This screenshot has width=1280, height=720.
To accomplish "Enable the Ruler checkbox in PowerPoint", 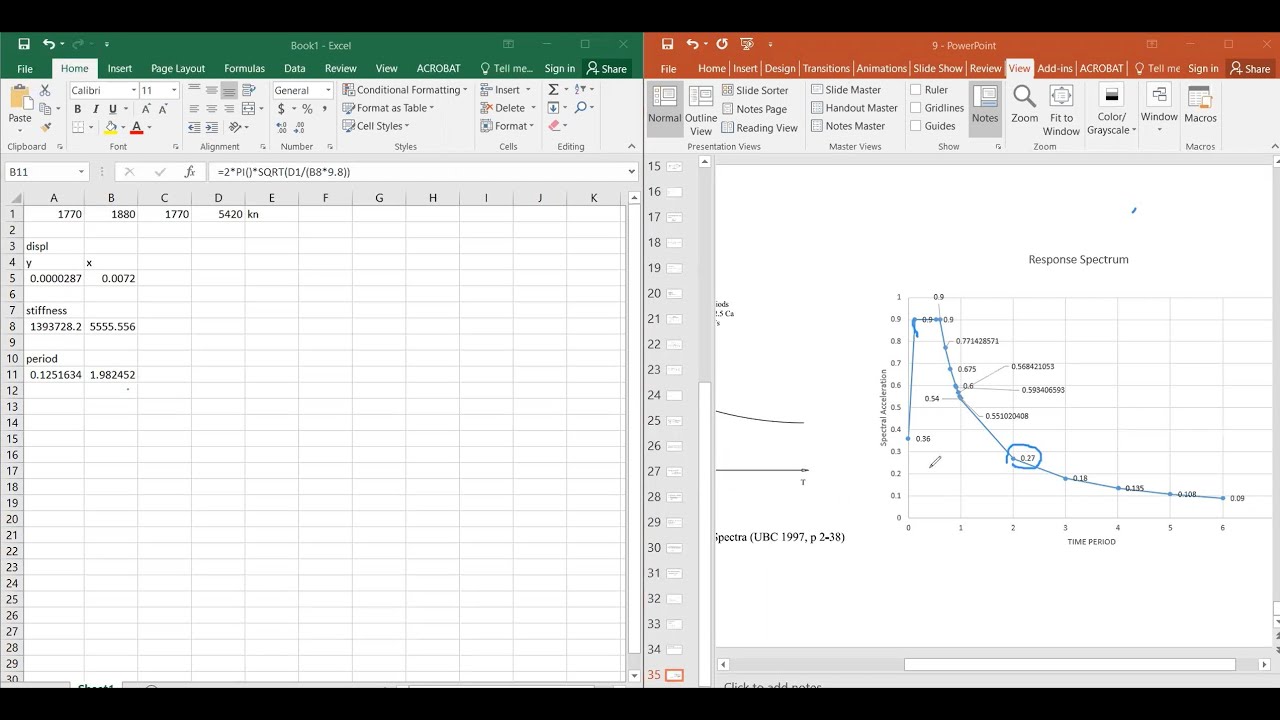I will click(915, 90).
